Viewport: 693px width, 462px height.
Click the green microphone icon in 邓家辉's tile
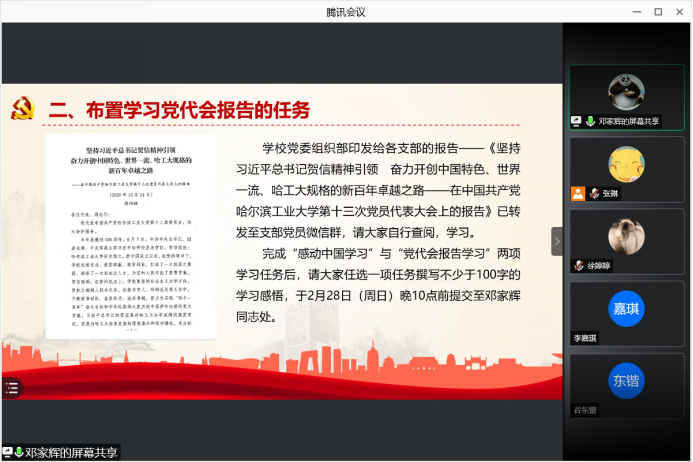589,121
